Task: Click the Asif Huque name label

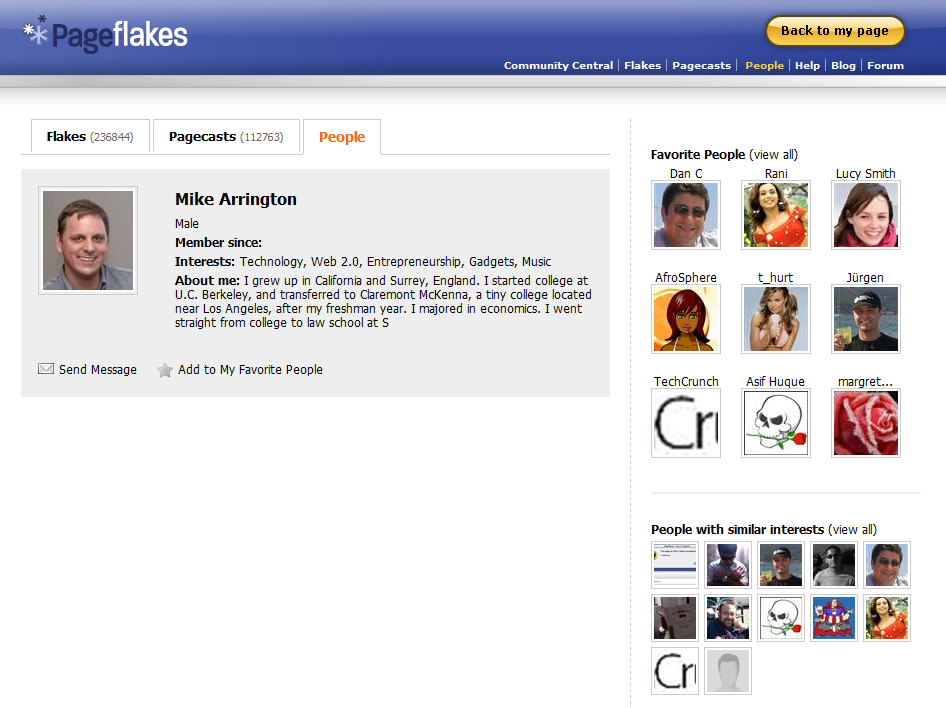Action: (775, 382)
